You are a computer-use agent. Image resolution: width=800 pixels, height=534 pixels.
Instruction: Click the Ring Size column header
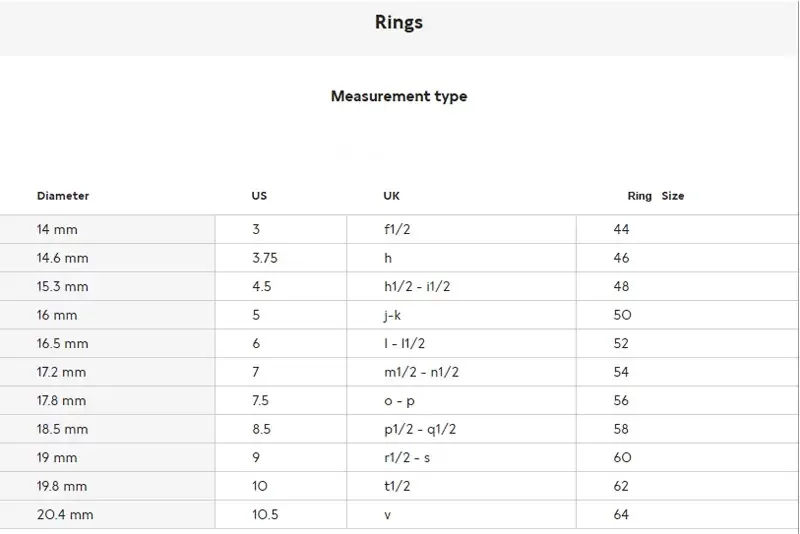pos(655,196)
